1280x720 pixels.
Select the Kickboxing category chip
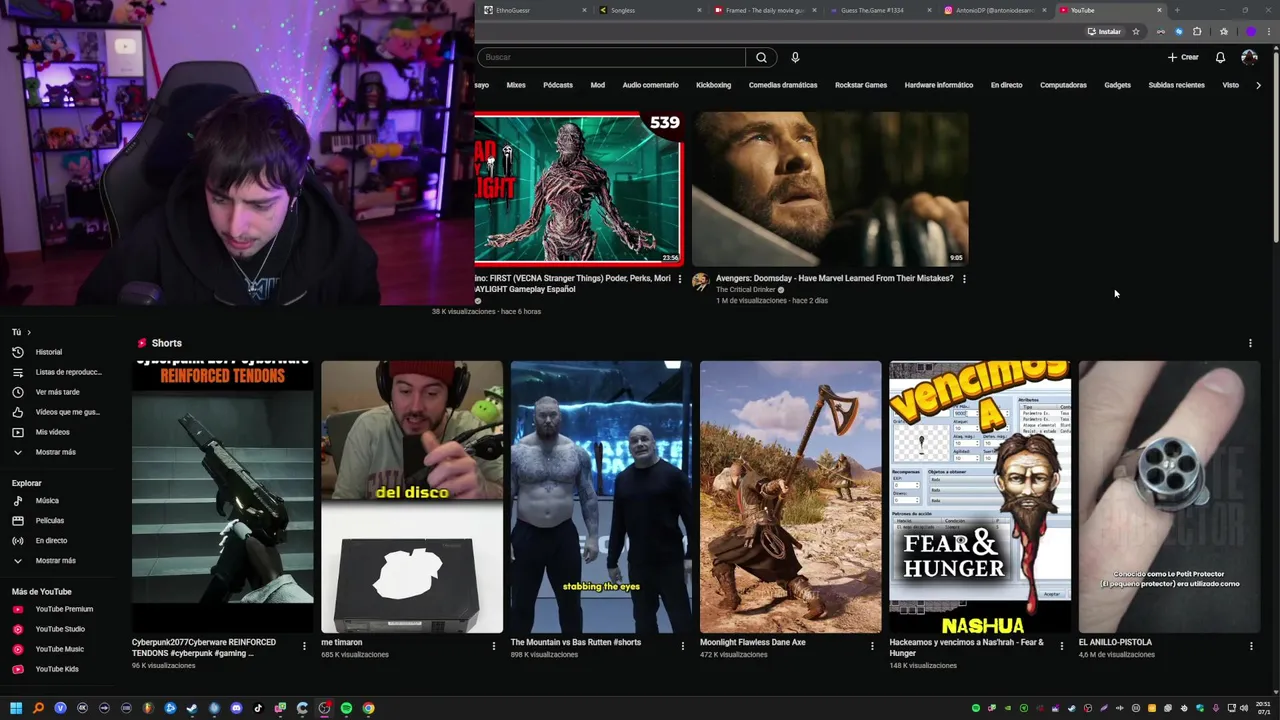(x=713, y=85)
